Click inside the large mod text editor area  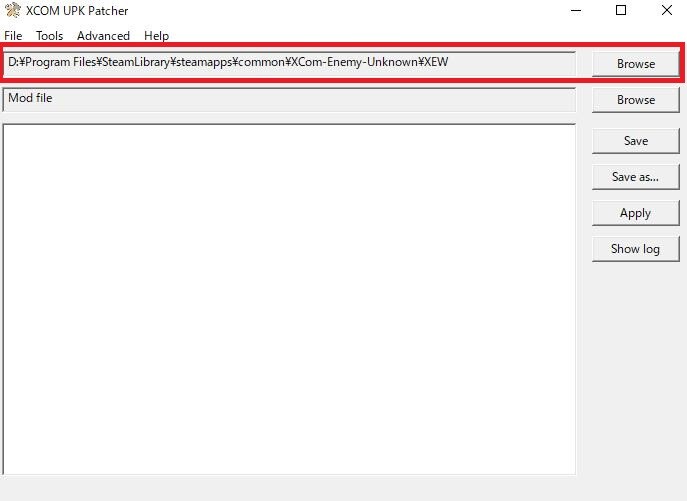tap(289, 299)
